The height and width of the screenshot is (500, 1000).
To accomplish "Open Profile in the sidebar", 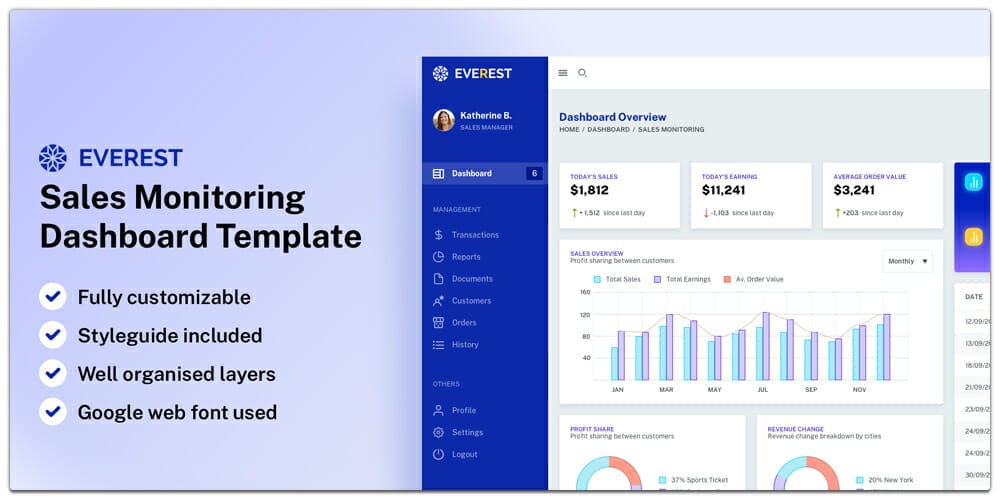I will click(x=464, y=410).
